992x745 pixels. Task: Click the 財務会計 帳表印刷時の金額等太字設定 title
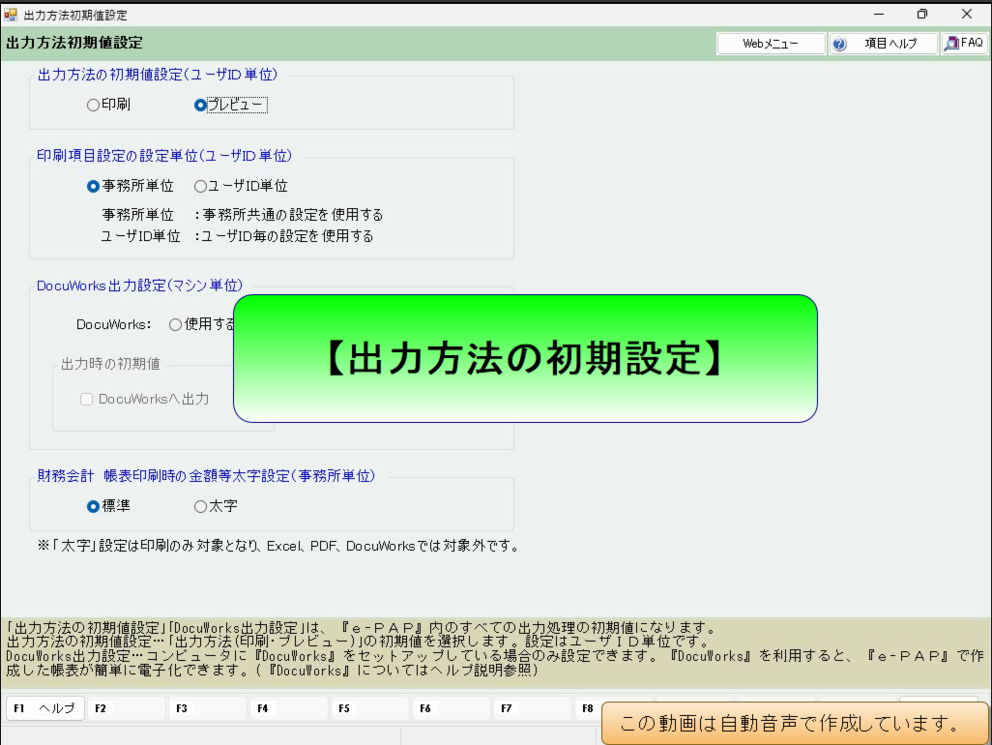pyautogui.click(x=206, y=476)
